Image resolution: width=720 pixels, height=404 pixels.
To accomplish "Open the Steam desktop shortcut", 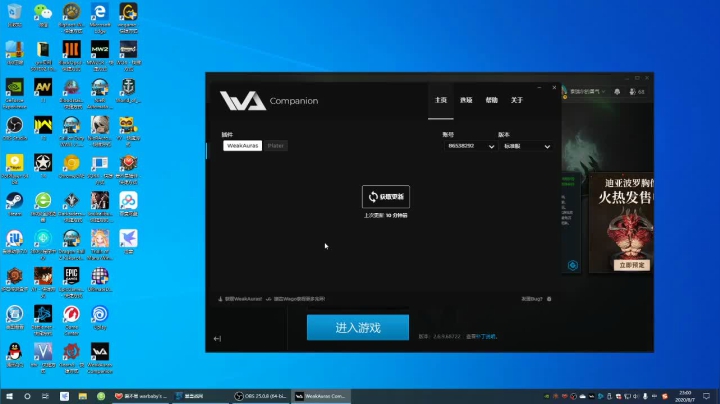I will tap(15, 204).
